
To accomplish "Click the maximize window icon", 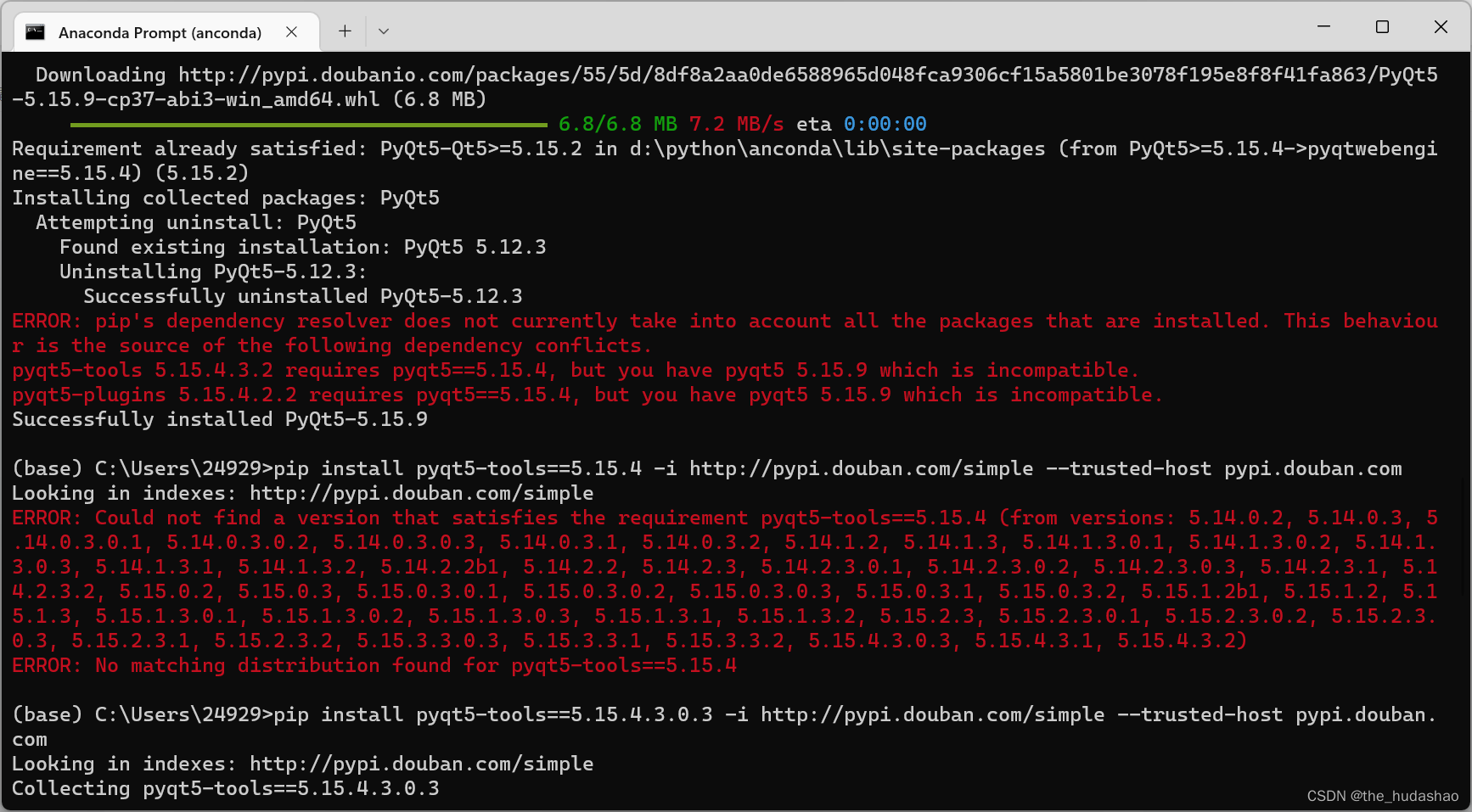I will click(x=1382, y=26).
